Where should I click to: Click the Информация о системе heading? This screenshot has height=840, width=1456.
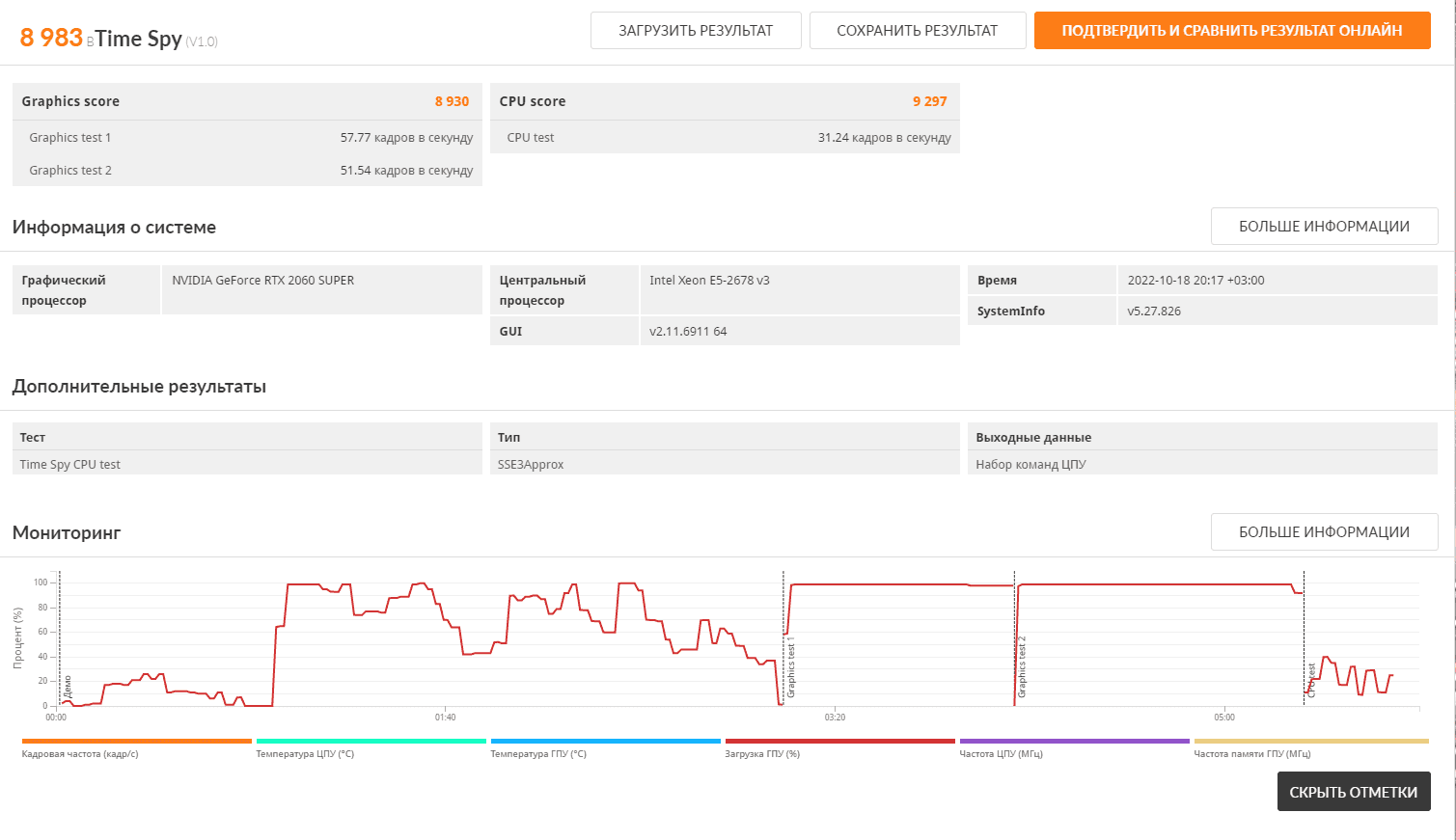click(x=114, y=228)
